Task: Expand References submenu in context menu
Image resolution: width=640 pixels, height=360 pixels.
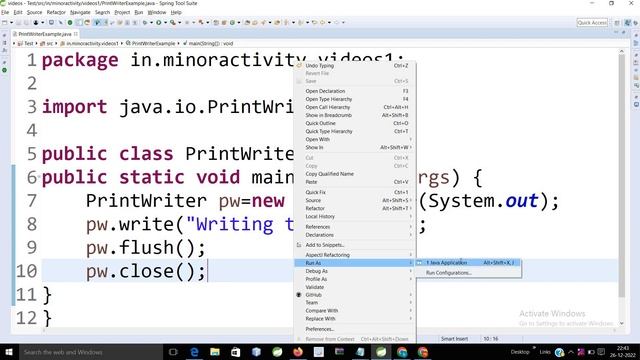Action: coord(355,227)
